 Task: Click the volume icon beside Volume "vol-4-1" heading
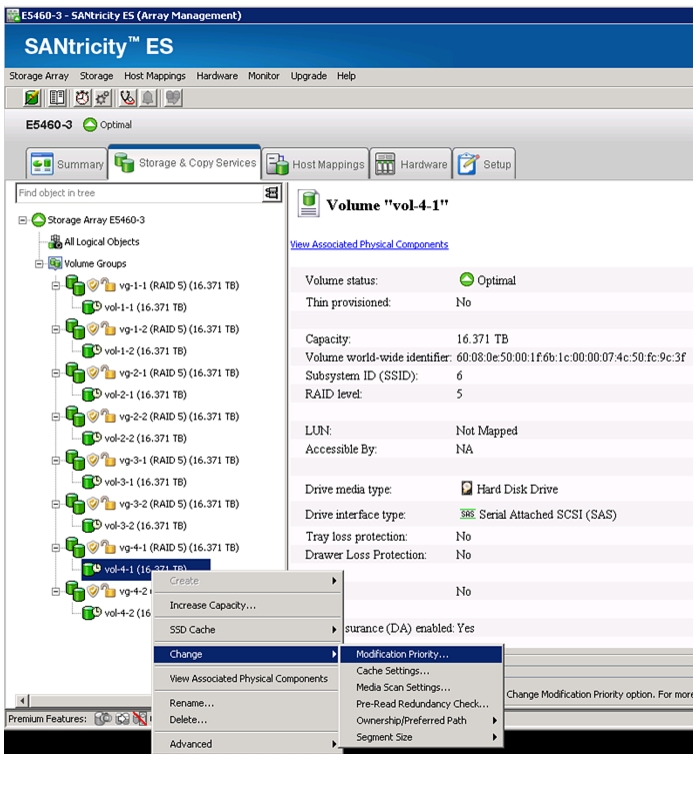click(308, 204)
